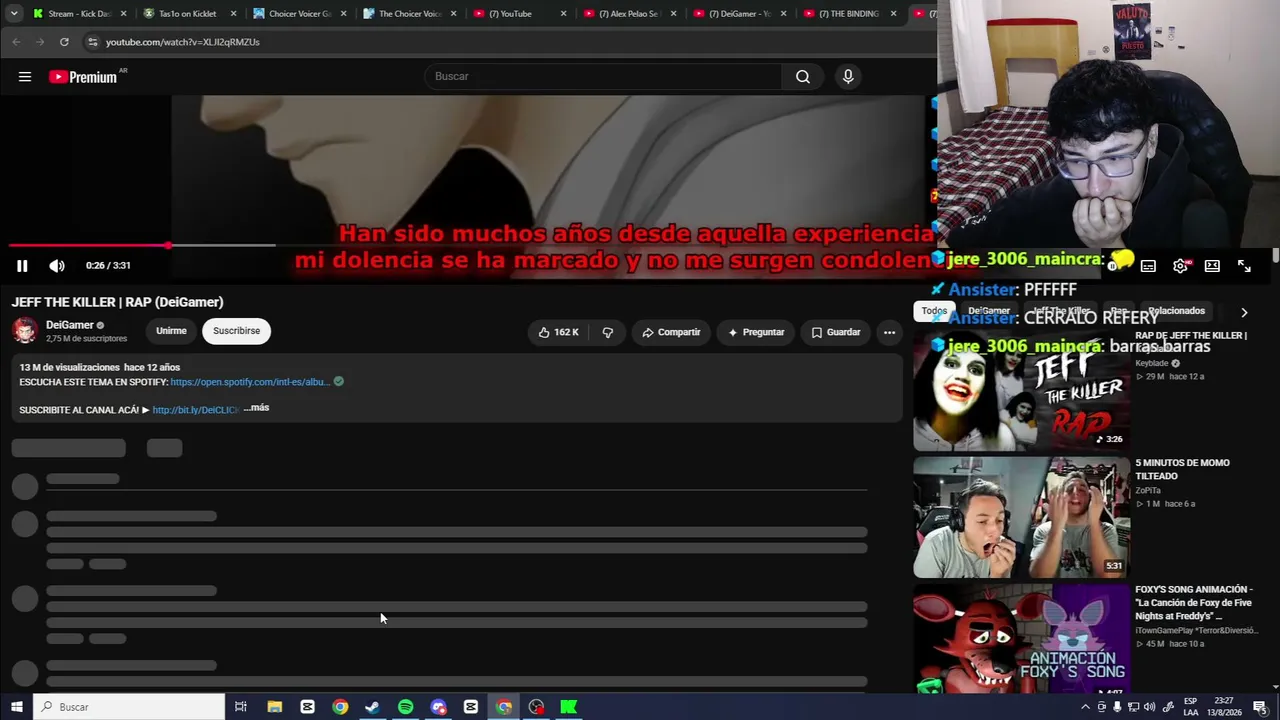Switch to the Alex Pelao browser tab
This screenshot has height=720, width=1280.
[x=628, y=14]
